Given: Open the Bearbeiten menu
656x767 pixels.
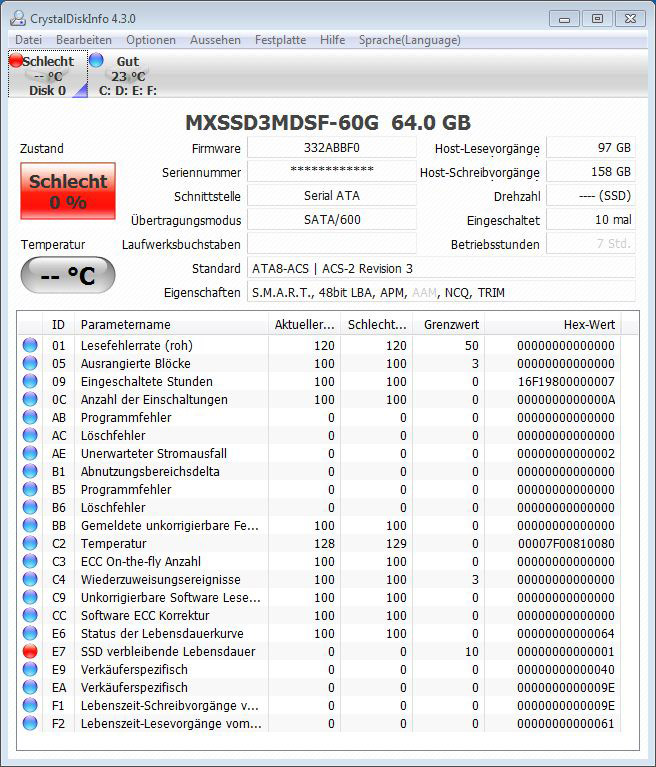Looking at the screenshot, I should point(84,40).
